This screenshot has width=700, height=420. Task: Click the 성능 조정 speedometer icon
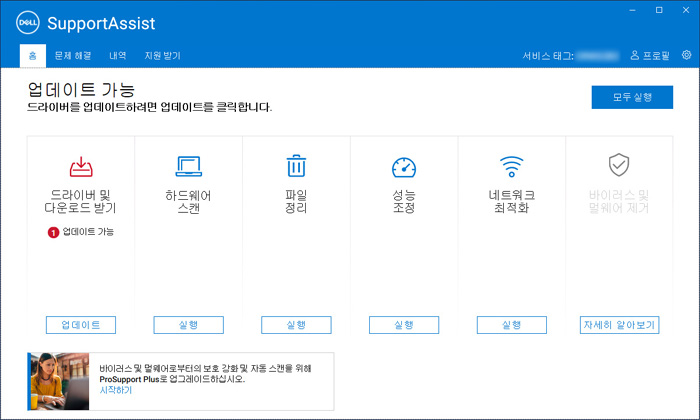tap(404, 167)
